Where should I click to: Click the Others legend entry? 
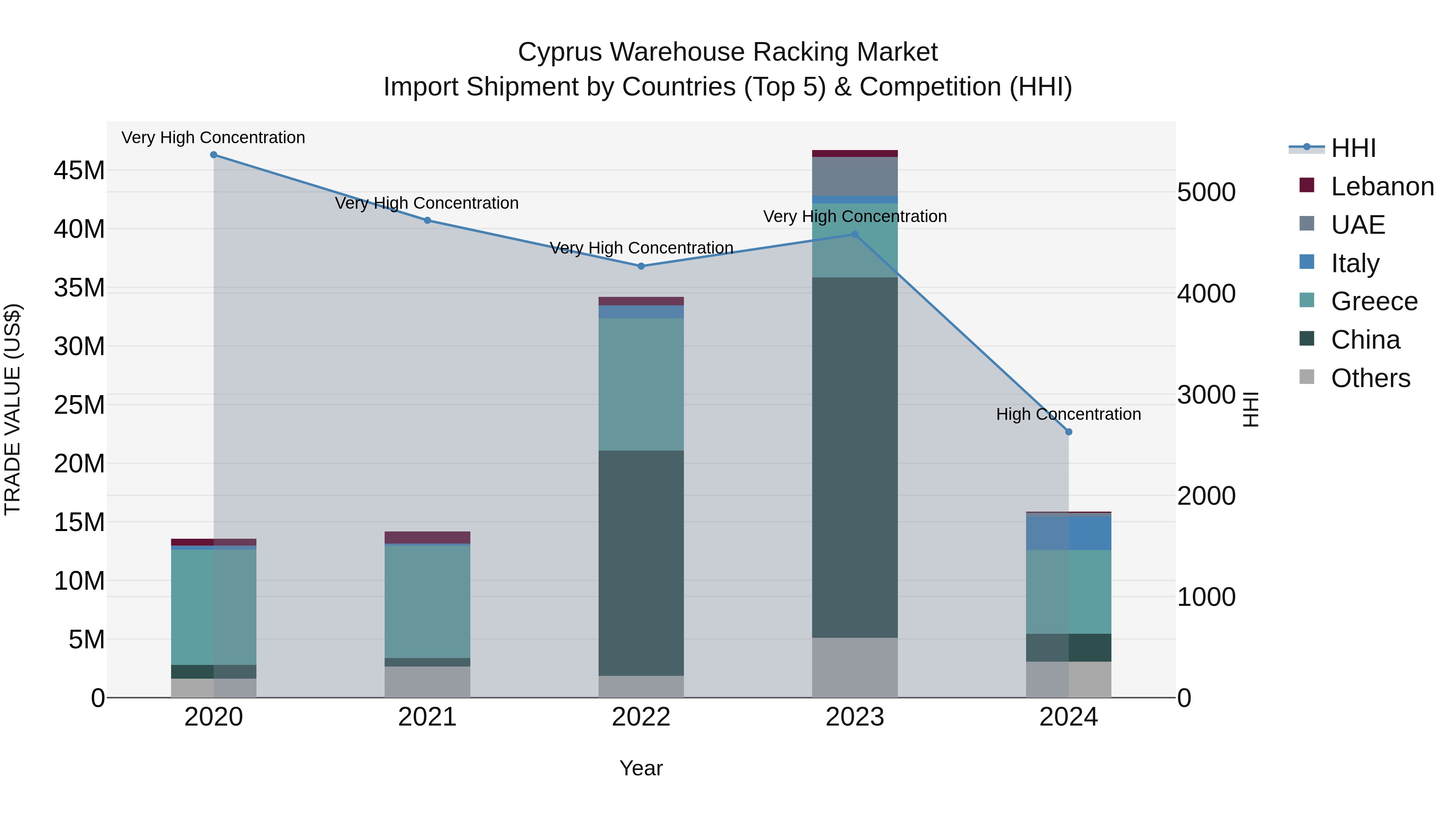[x=1370, y=378]
